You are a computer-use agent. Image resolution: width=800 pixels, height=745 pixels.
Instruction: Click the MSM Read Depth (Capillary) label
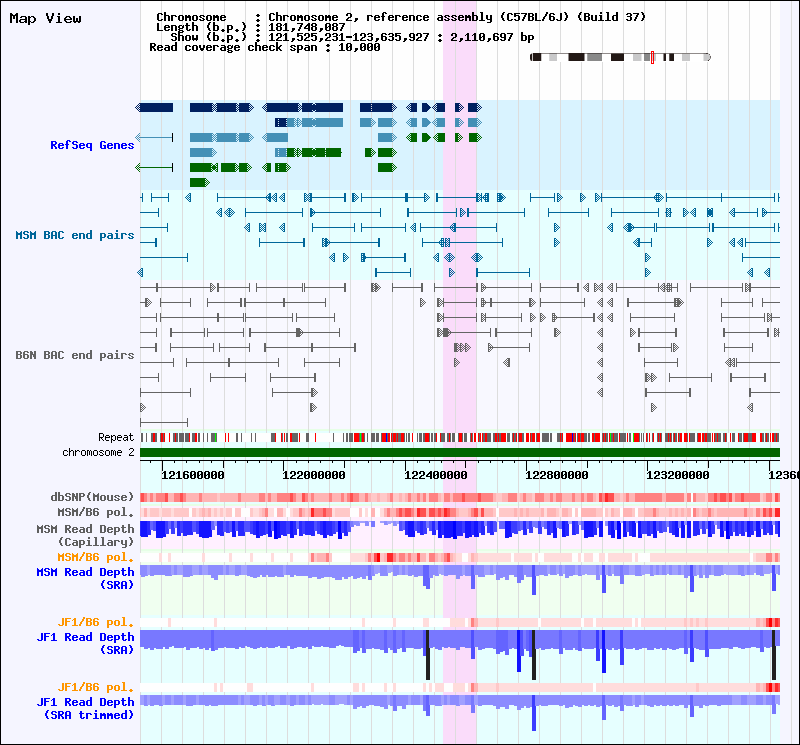pyautogui.click(x=85, y=535)
